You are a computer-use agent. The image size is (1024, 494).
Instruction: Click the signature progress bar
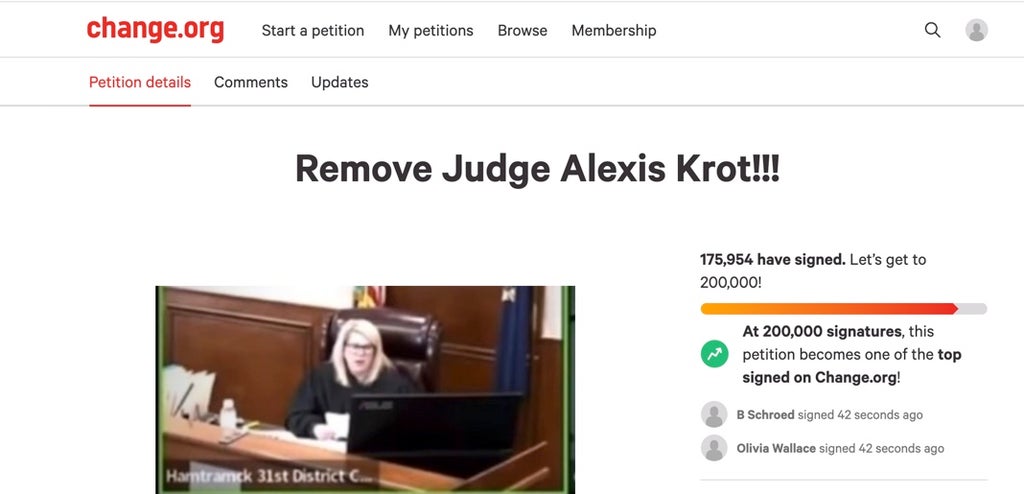click(844, 308)
